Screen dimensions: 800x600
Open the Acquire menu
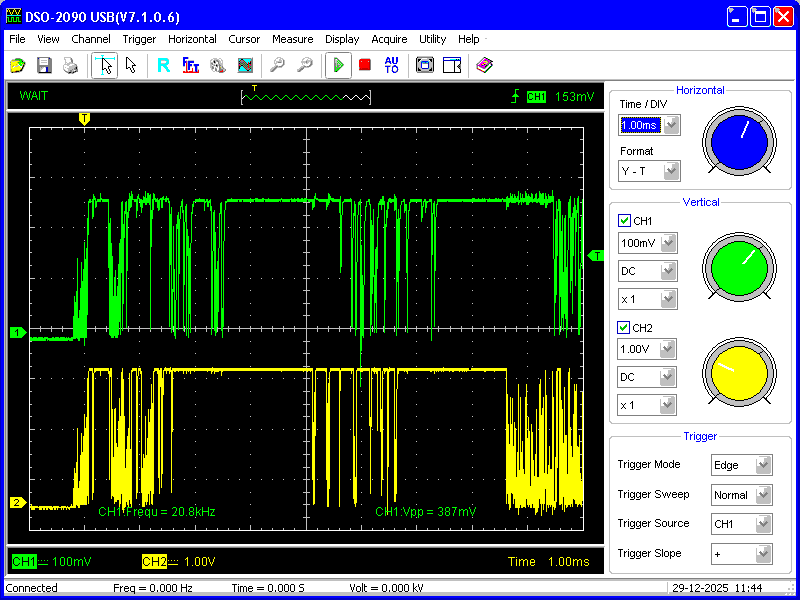(389, 39)
